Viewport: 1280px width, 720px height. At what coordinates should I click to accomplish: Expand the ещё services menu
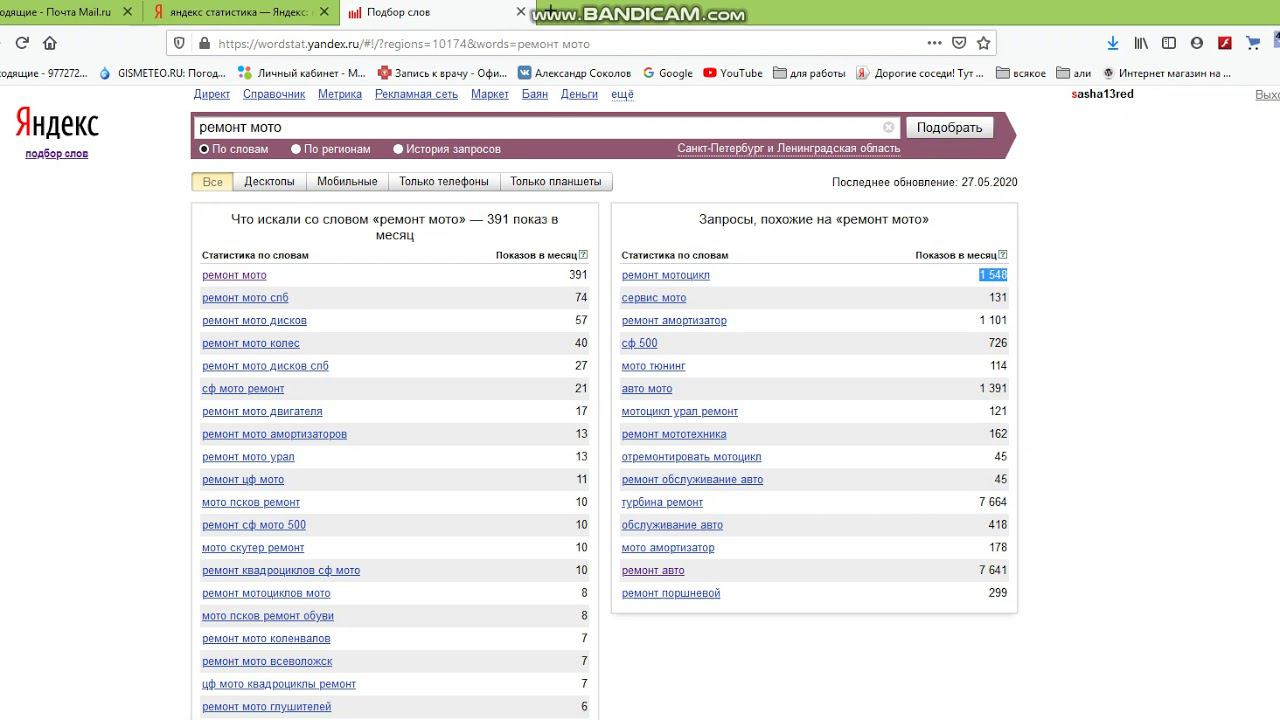point(622,94)
